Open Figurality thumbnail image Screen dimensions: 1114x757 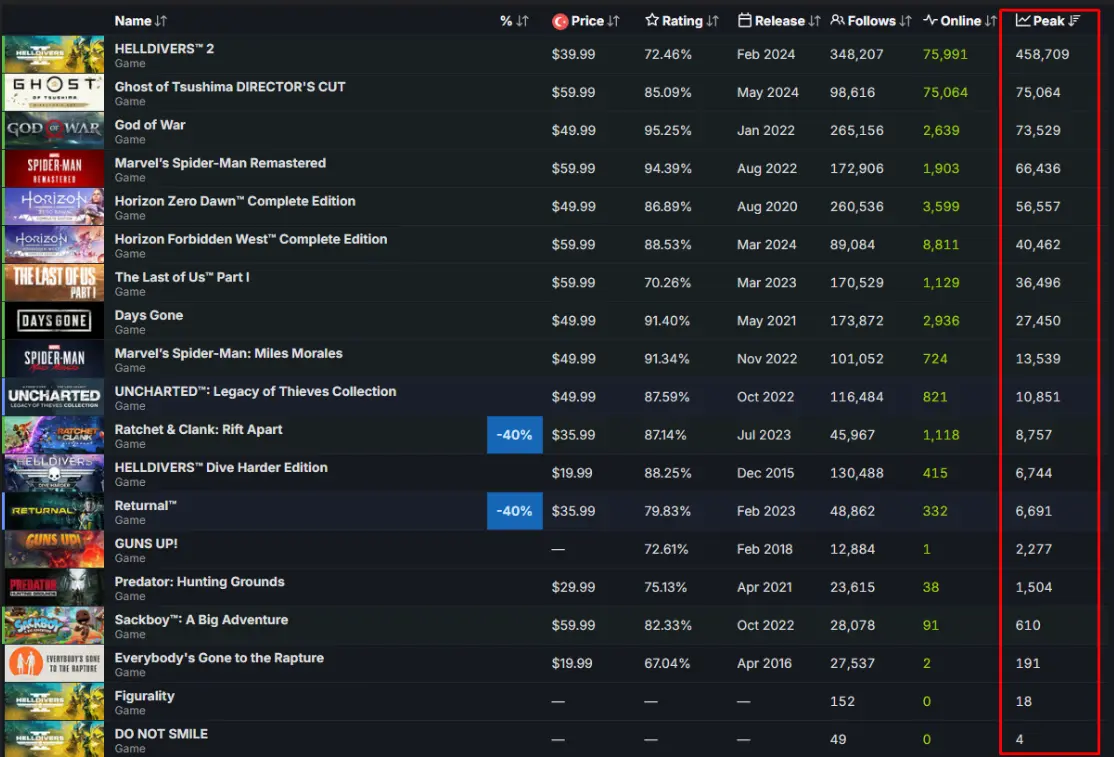coord(54,701)
